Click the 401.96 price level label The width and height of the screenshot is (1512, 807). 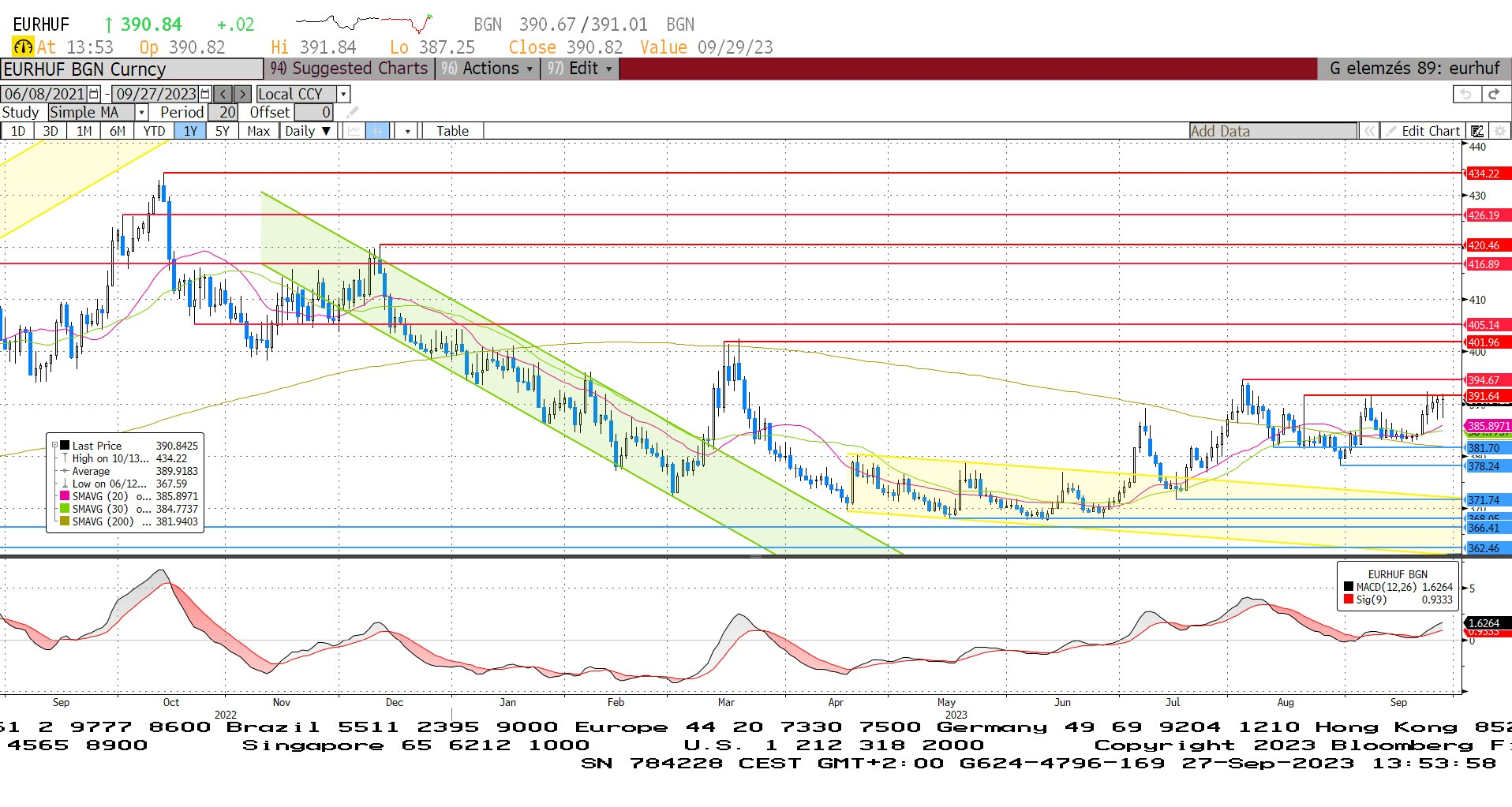(1488, 342)
